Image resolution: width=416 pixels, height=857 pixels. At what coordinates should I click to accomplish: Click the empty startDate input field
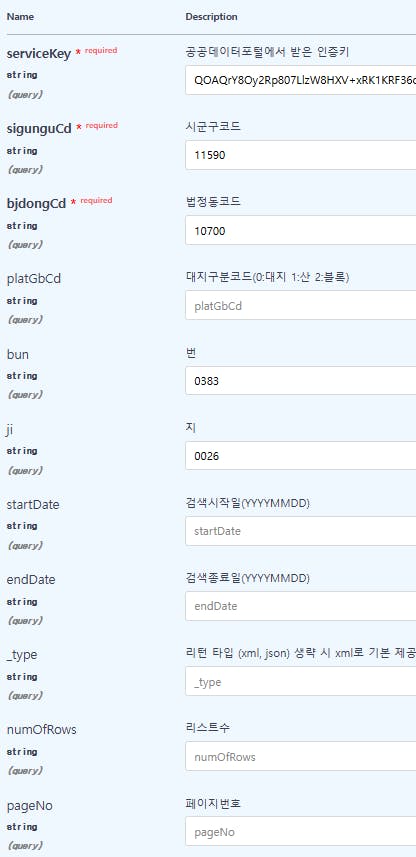point(301,531)
